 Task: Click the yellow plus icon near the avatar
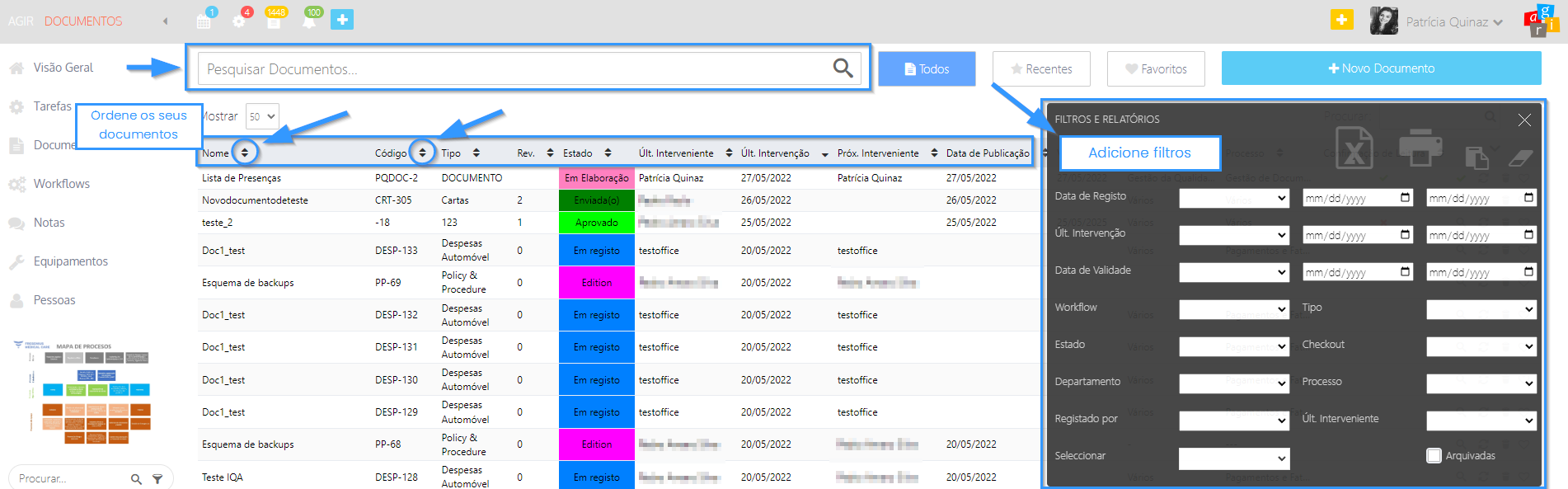[1342, 20]
